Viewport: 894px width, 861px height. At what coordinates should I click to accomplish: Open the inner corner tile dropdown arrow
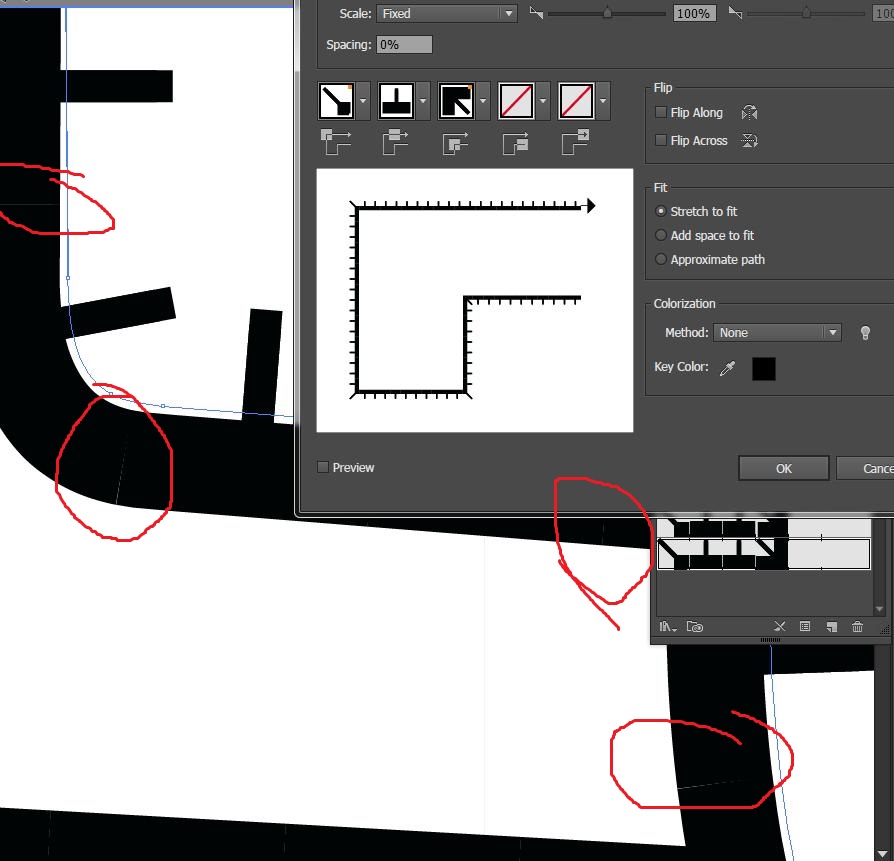click(x=483, y=101)
